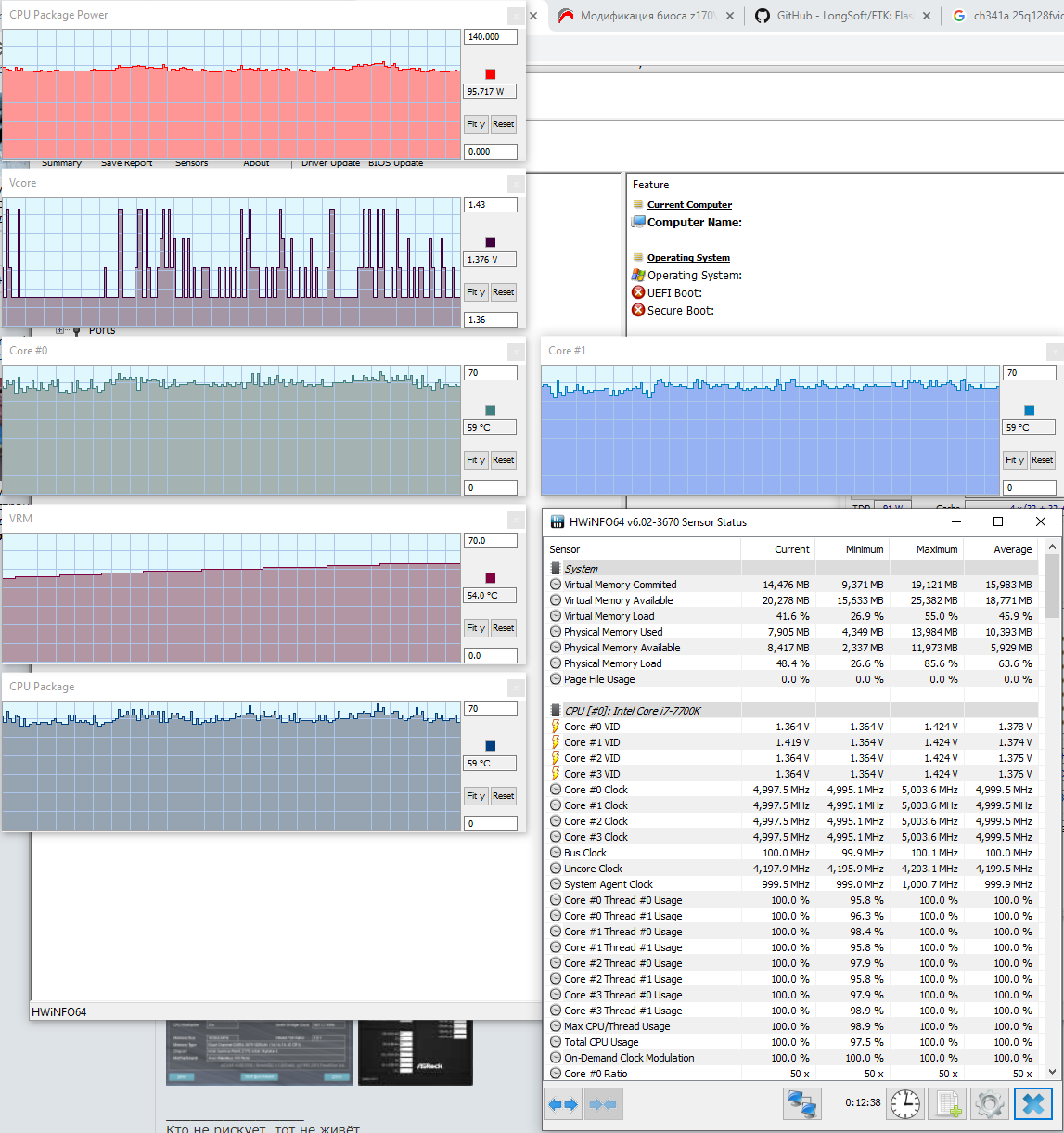The image size is (1064, 1133).
Task: Click the red X icon beside UEFI Boot
Action: [x=638, y=292]
